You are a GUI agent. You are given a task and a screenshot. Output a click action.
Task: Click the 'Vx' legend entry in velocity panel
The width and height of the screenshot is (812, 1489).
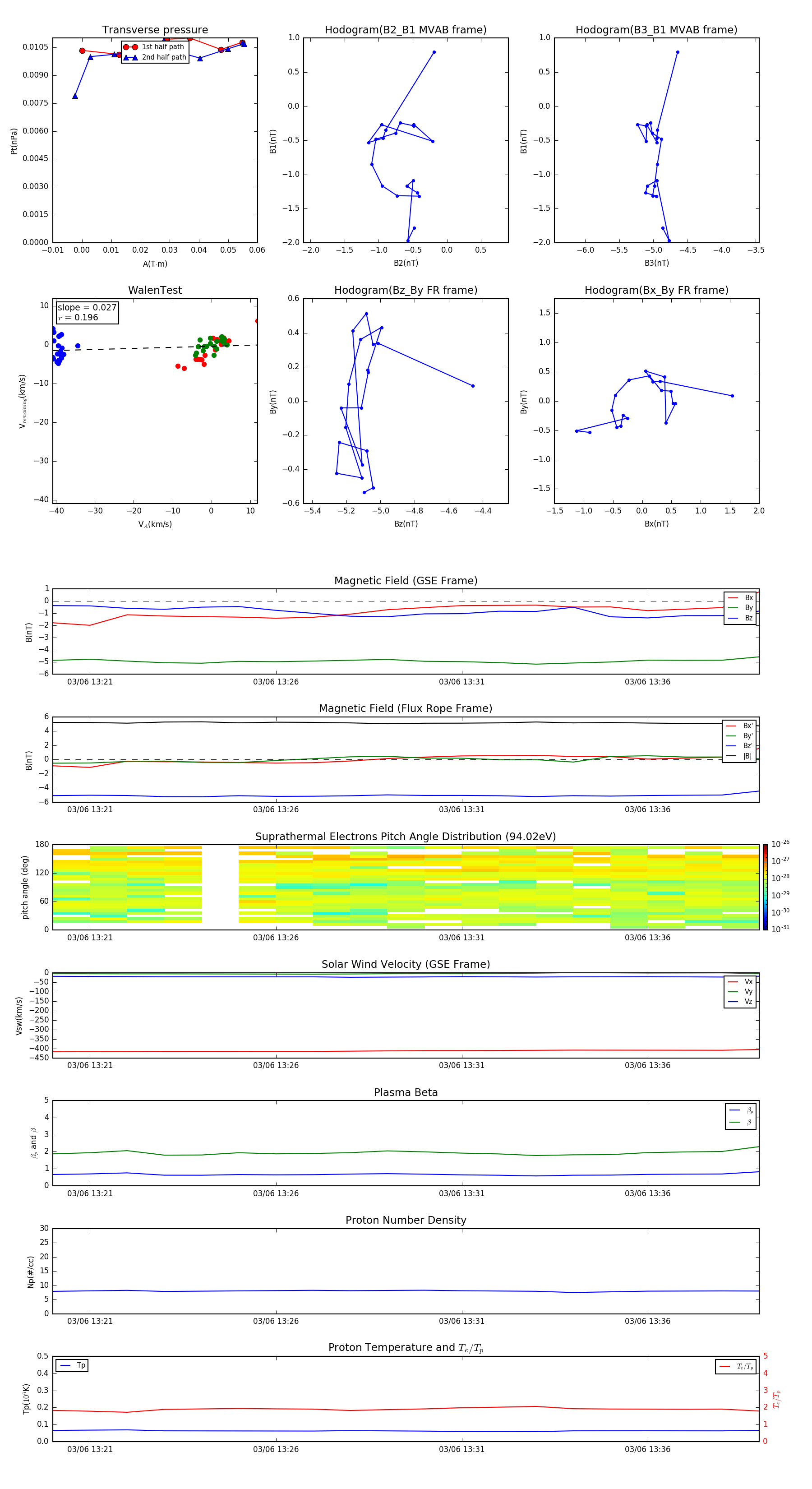pyautogui.click(x=740, y=981)
